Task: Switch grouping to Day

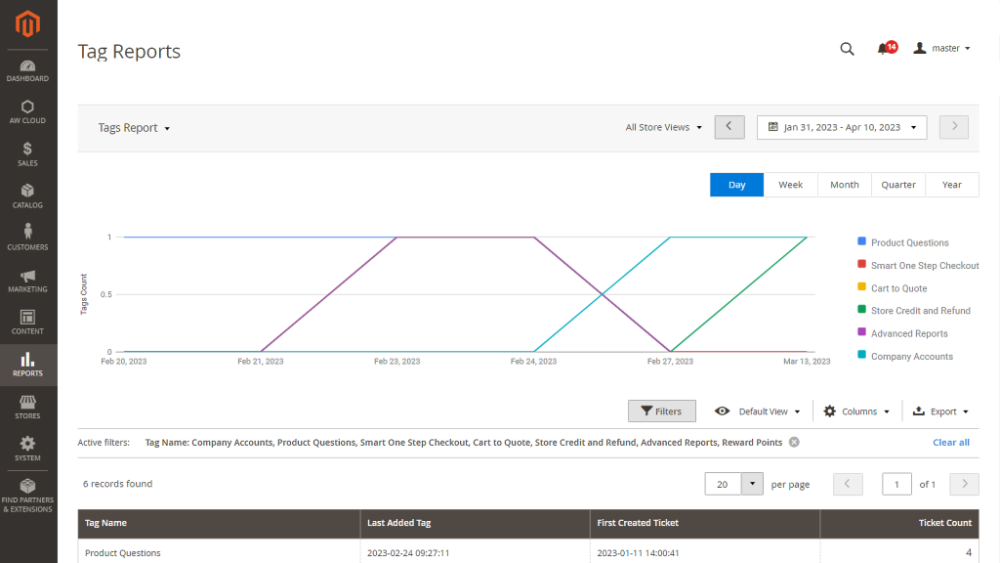Action: pyautogui.click(x=737, y=185)
